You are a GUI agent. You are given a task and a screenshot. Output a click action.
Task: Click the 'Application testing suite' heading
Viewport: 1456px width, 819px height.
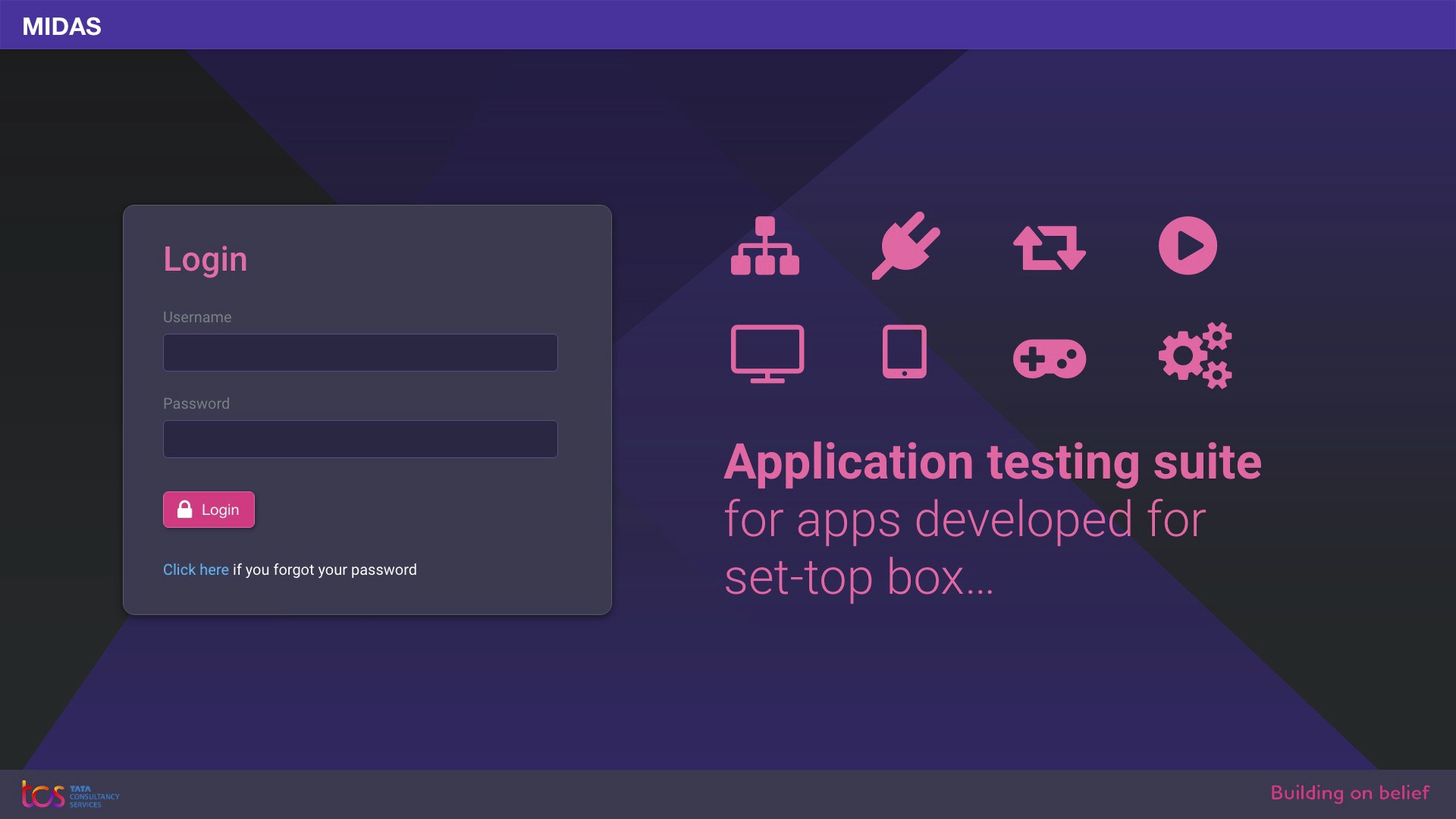[992, 462]
